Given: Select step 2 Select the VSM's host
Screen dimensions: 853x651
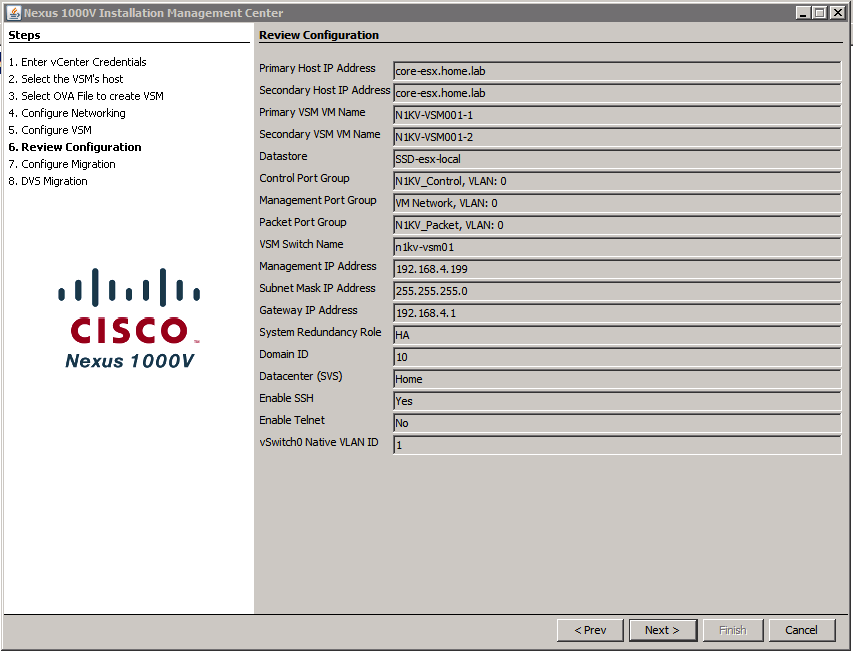Looking at the screenshot, I should click(x=66, y=79).
